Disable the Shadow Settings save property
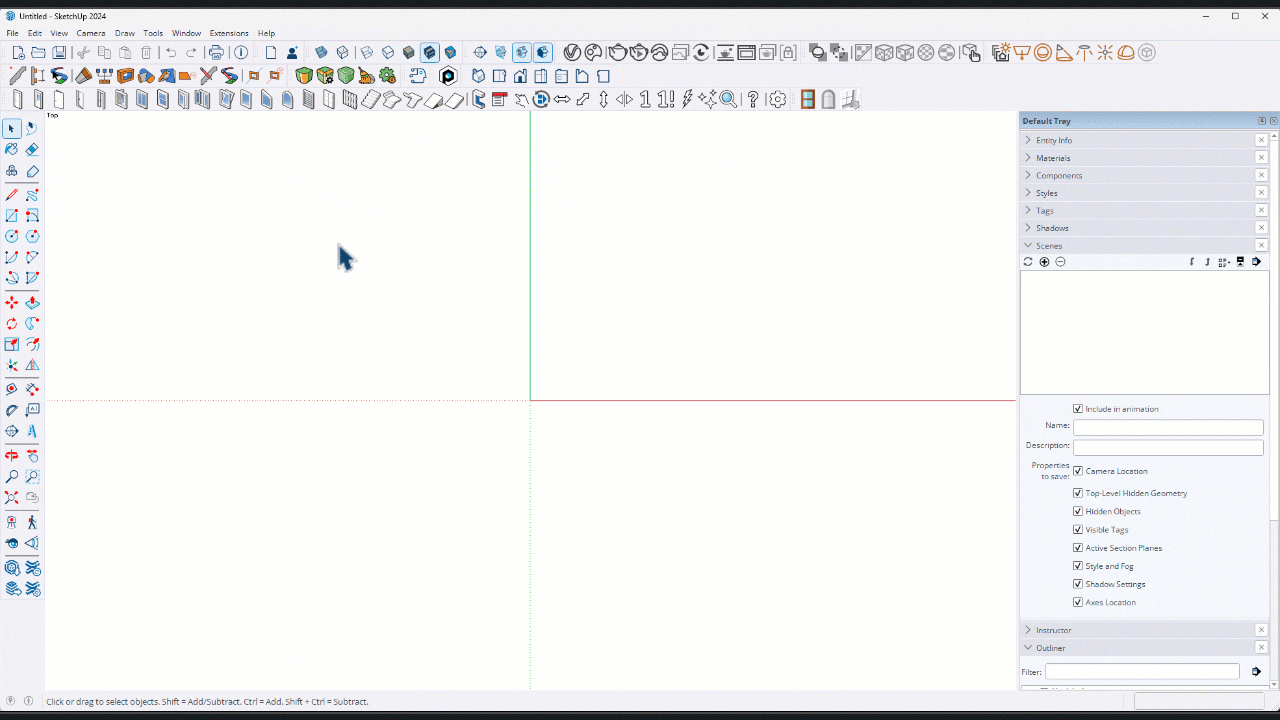Screen dimensions: 1280x720 tap(1078, 583)
